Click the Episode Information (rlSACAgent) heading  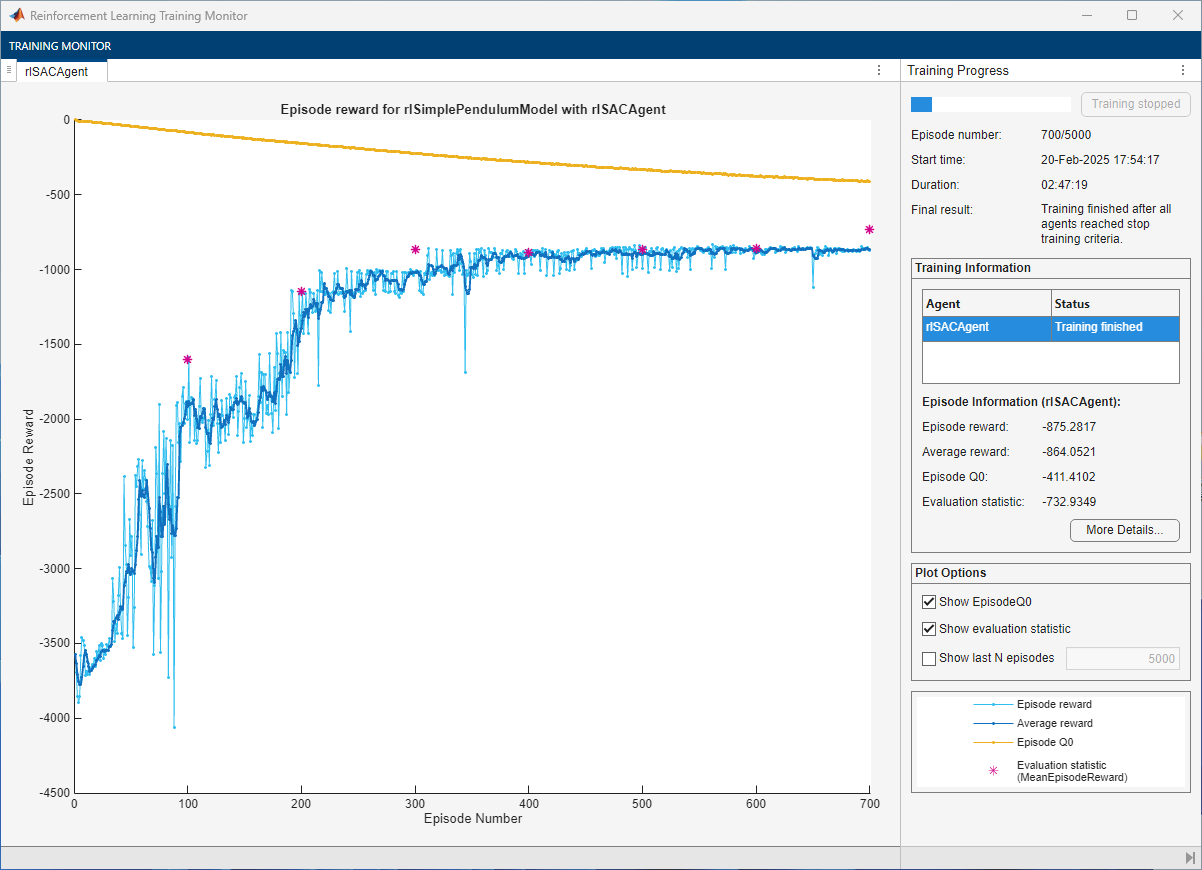click(1021, 402)
